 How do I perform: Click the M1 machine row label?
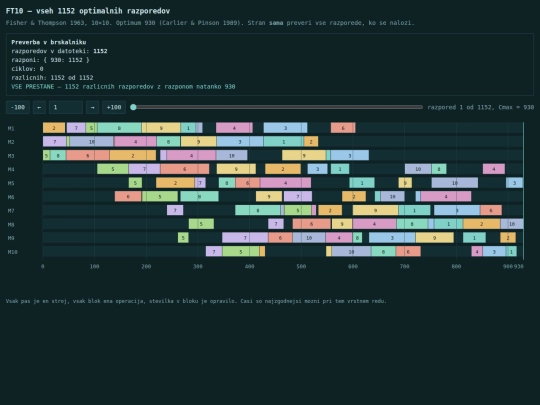coord(11,128)
